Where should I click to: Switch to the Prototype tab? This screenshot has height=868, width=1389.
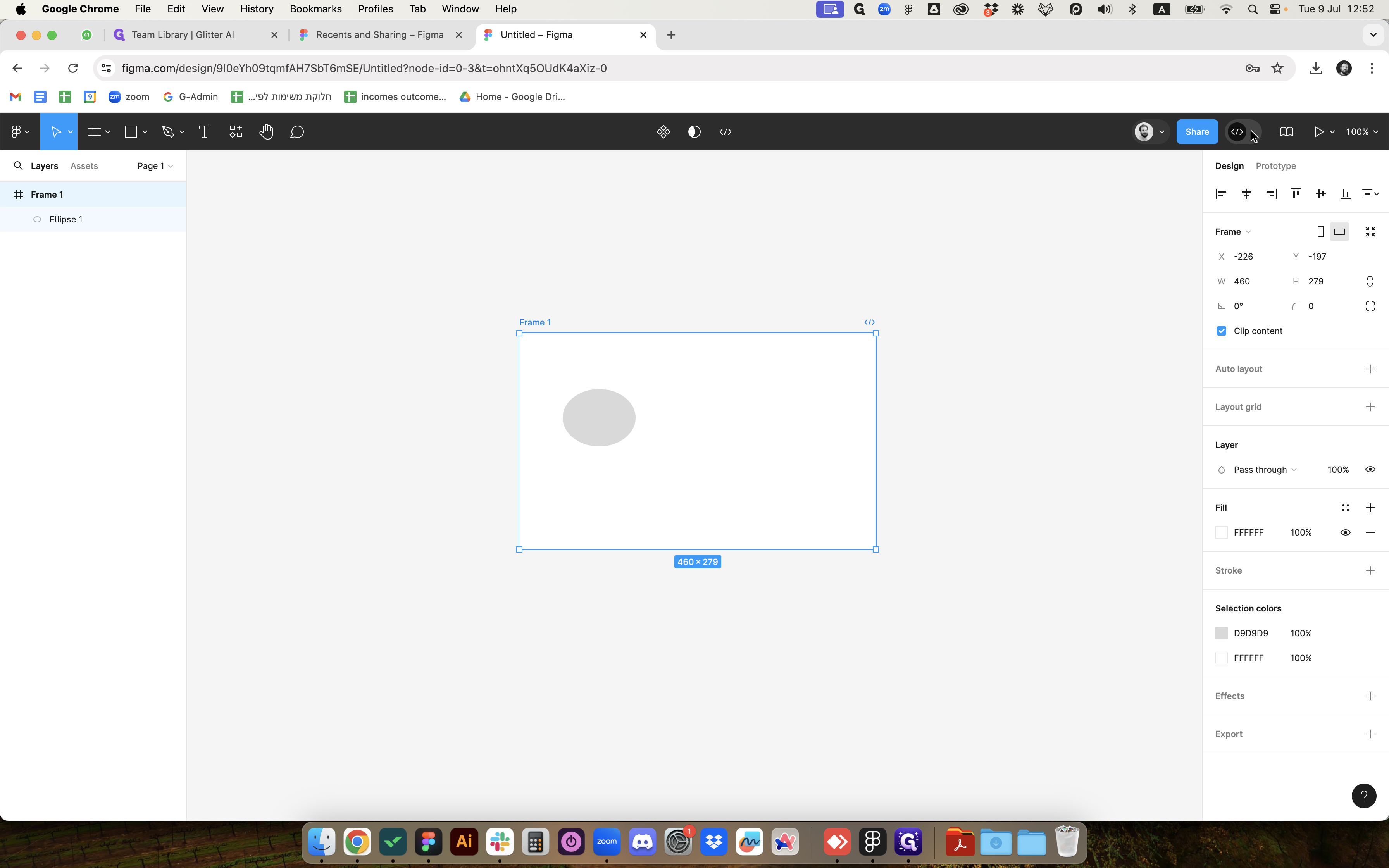click(x=1275, y=166)
